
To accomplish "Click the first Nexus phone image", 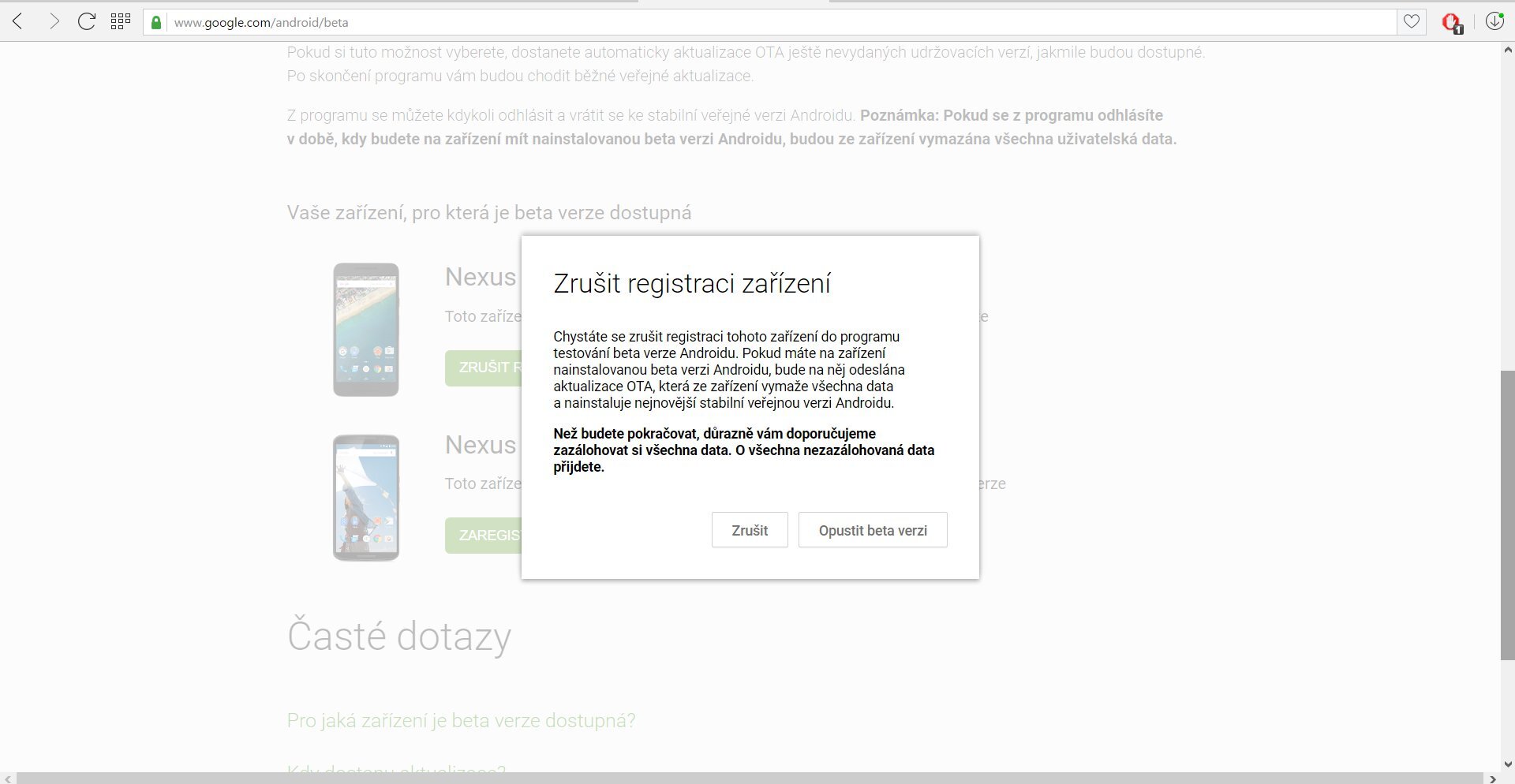I will (x=365, y=330).
